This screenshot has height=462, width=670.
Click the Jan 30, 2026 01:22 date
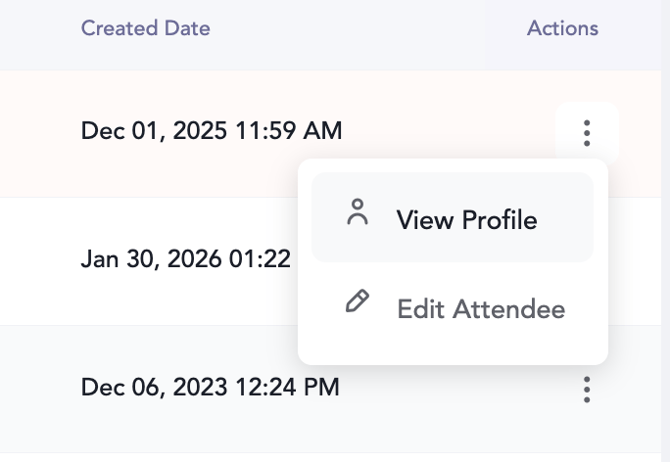(185, 260)
